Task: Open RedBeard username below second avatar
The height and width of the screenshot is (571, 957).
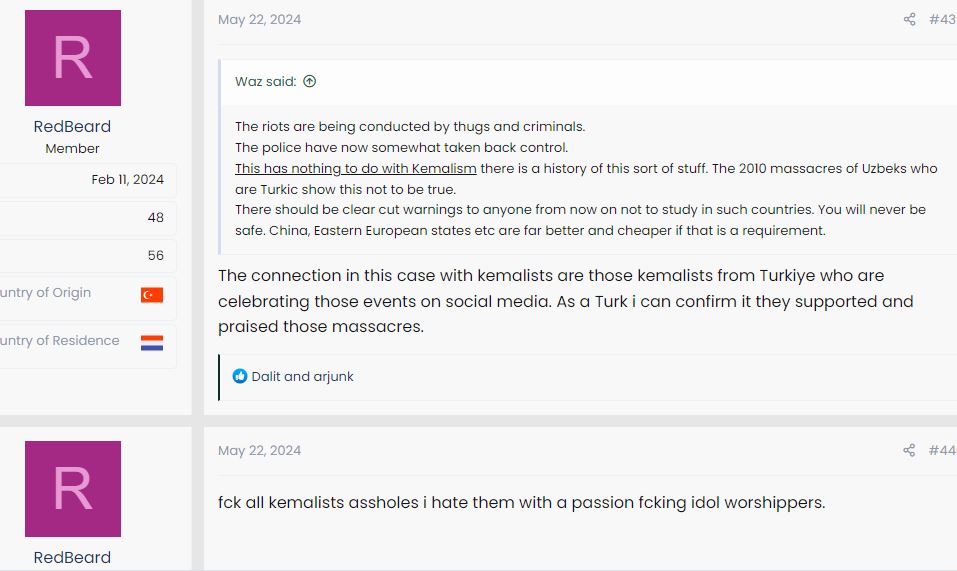Action: [72, 558]
